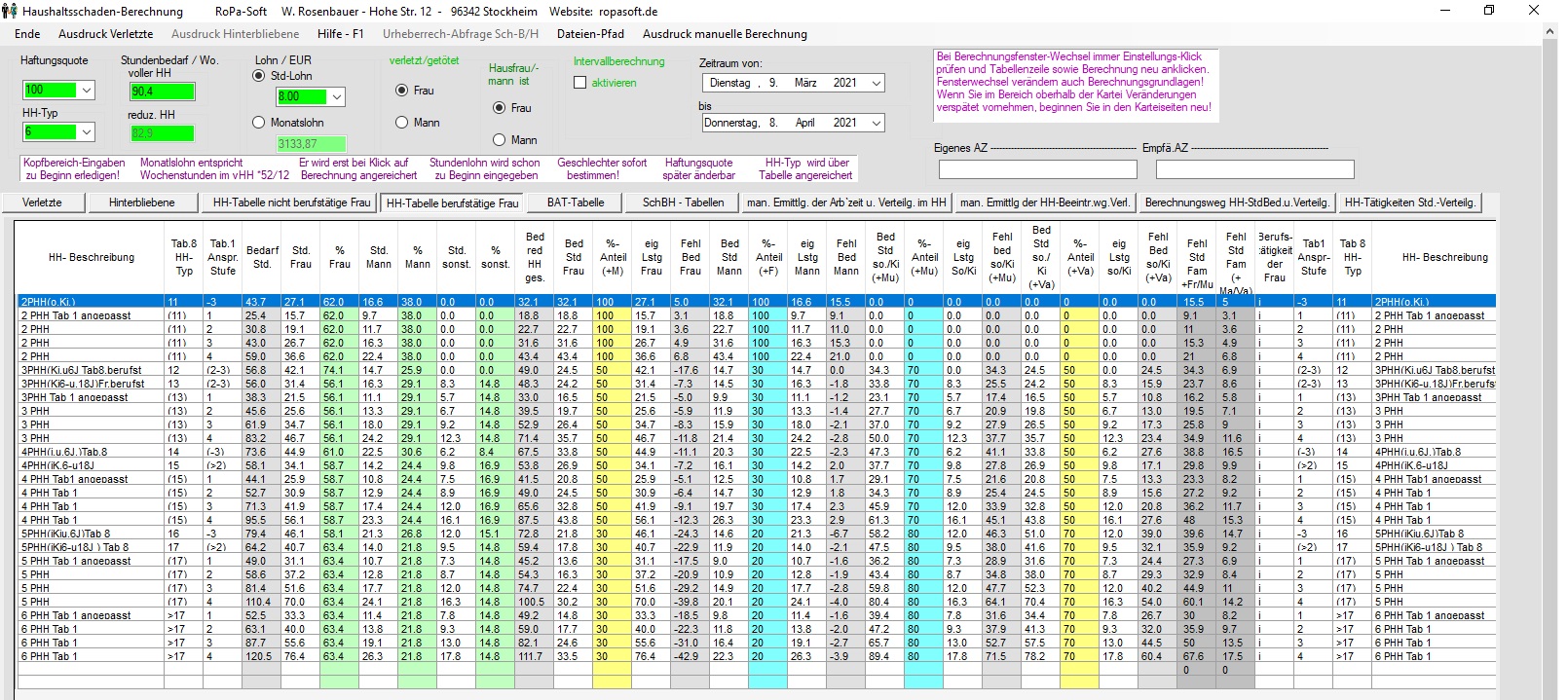Switch to the BAT-Tabelle tab
The height and width of the screenshot is (700, 1568).
tap(575, 203)
